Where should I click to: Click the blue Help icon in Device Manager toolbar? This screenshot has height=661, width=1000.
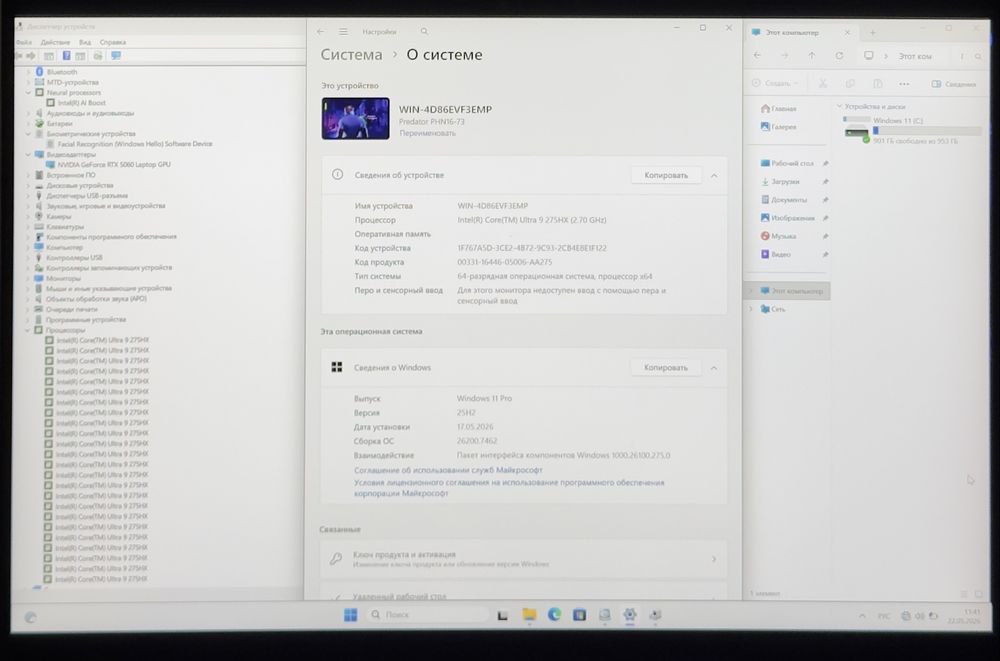tap(66, 56)
